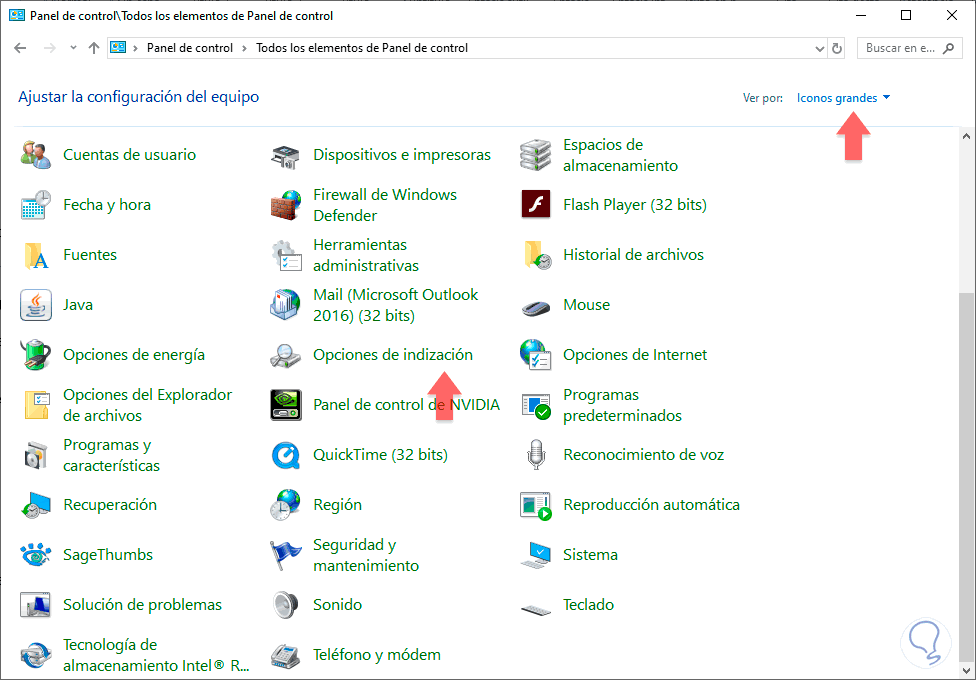Screen dimensions: 976x680
Task: Open the Sonido speaker icon
Action: click(286, 605)
